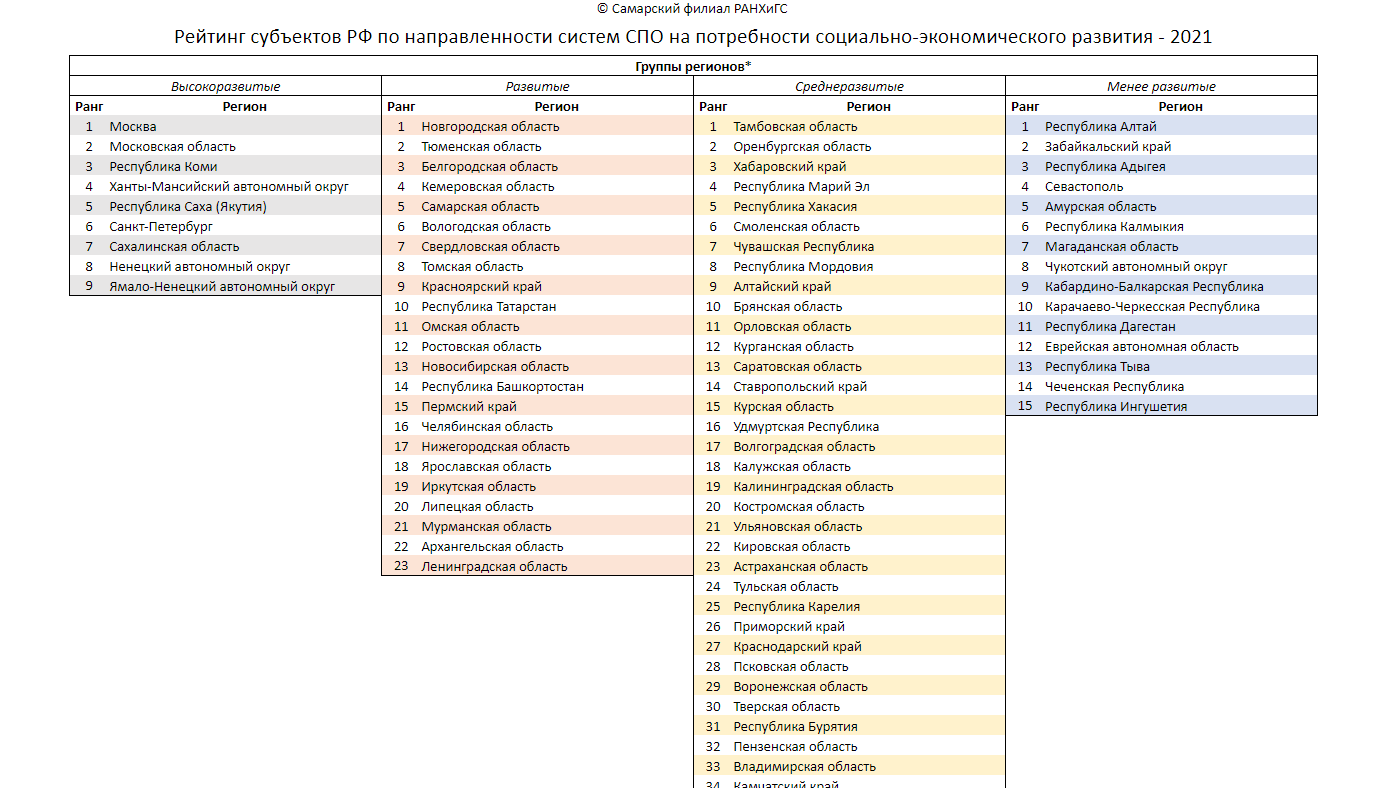Click 'Владимирская область' entry

pyautogui.click(x=804, y=767)
